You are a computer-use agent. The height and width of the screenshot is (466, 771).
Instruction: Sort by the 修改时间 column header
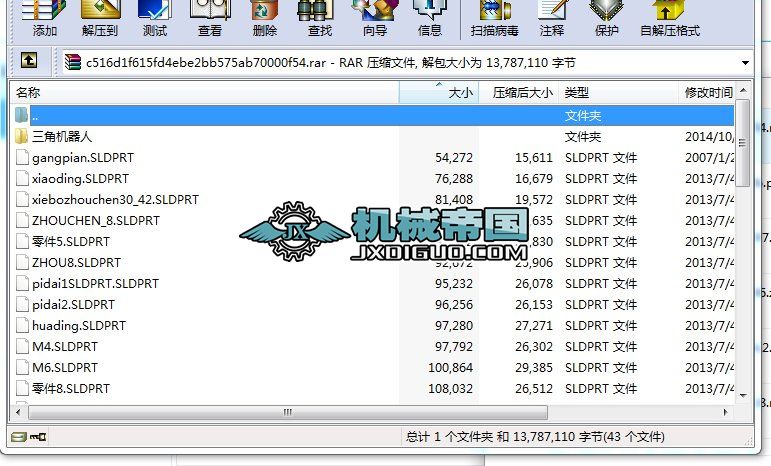click(x=706, y=92)
